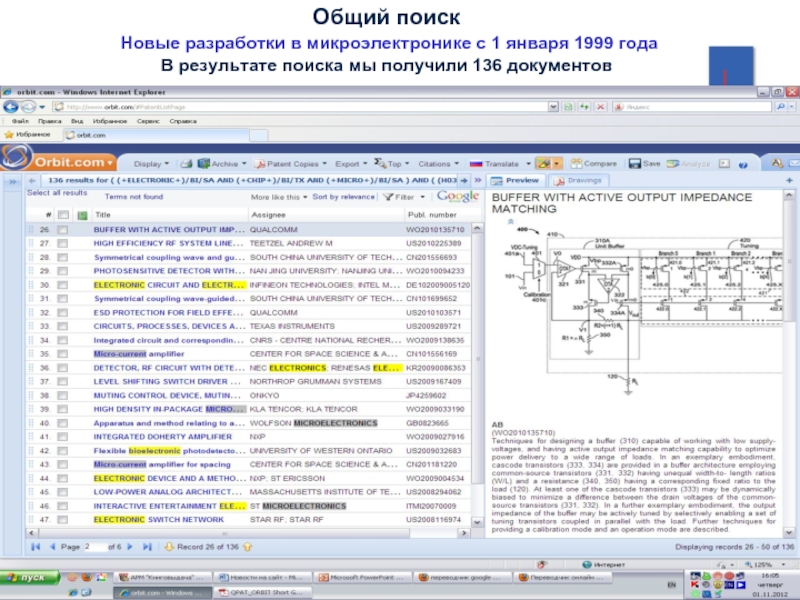Go to previous results page arrow
The height and width of the screenshot is (600, 800).
52,547
